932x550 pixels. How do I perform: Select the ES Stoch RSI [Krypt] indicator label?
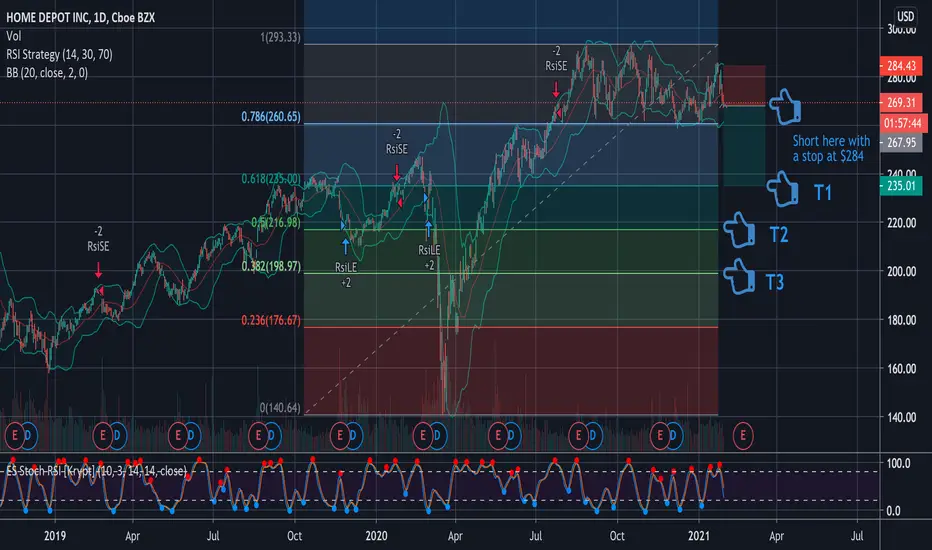click(x=96, y=471)
